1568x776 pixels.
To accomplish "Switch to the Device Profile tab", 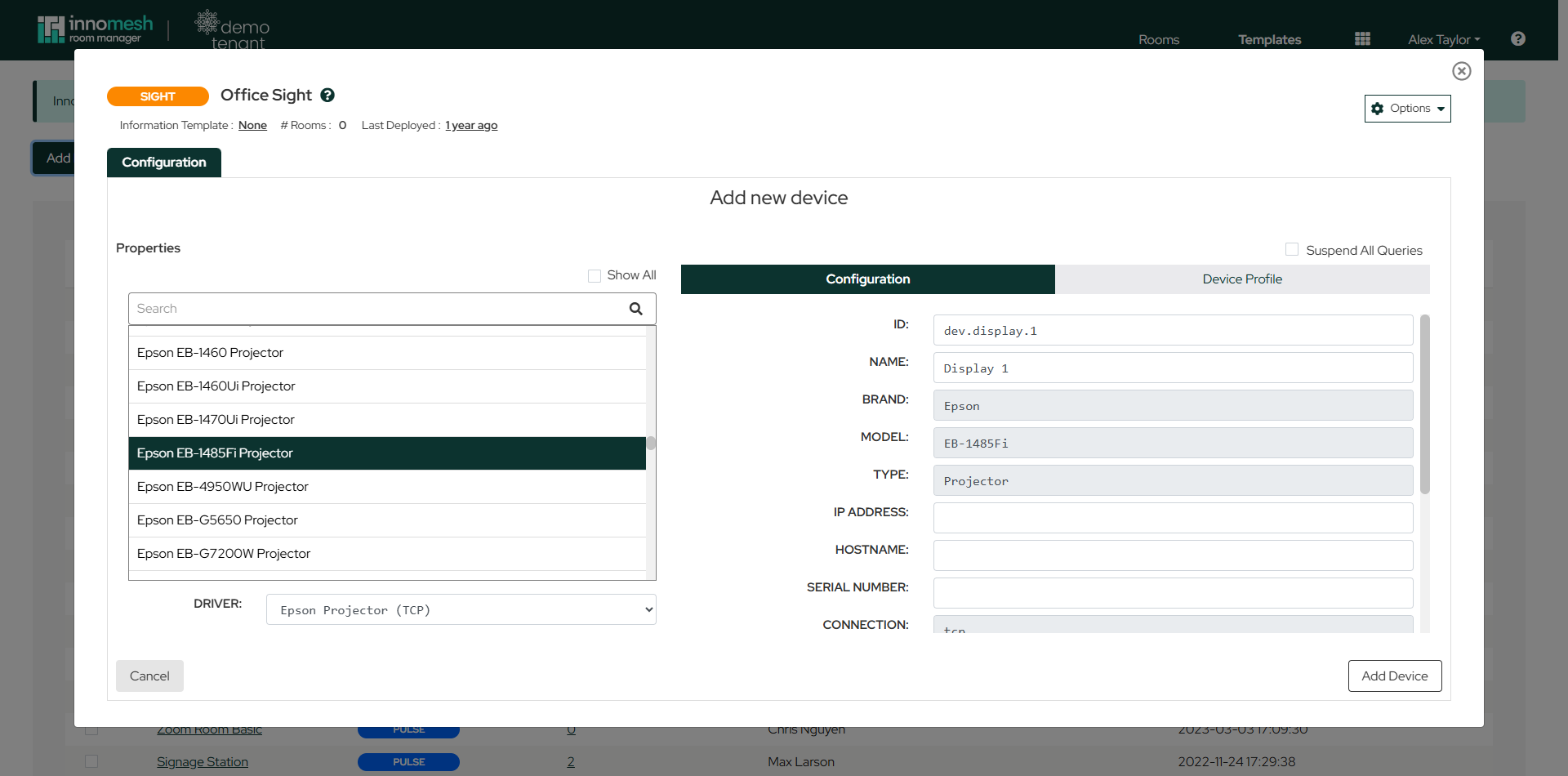I will pyautogui.click(x=1242, y=279).
